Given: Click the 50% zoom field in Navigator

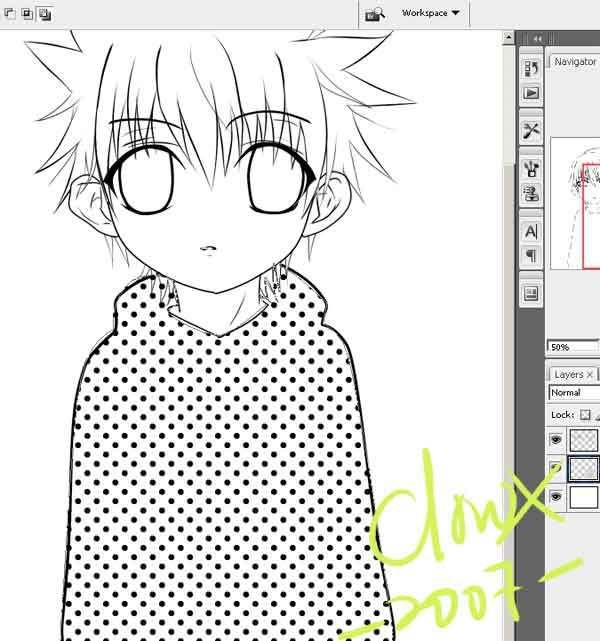Looking at the screenshot, I should coord(572,347).
